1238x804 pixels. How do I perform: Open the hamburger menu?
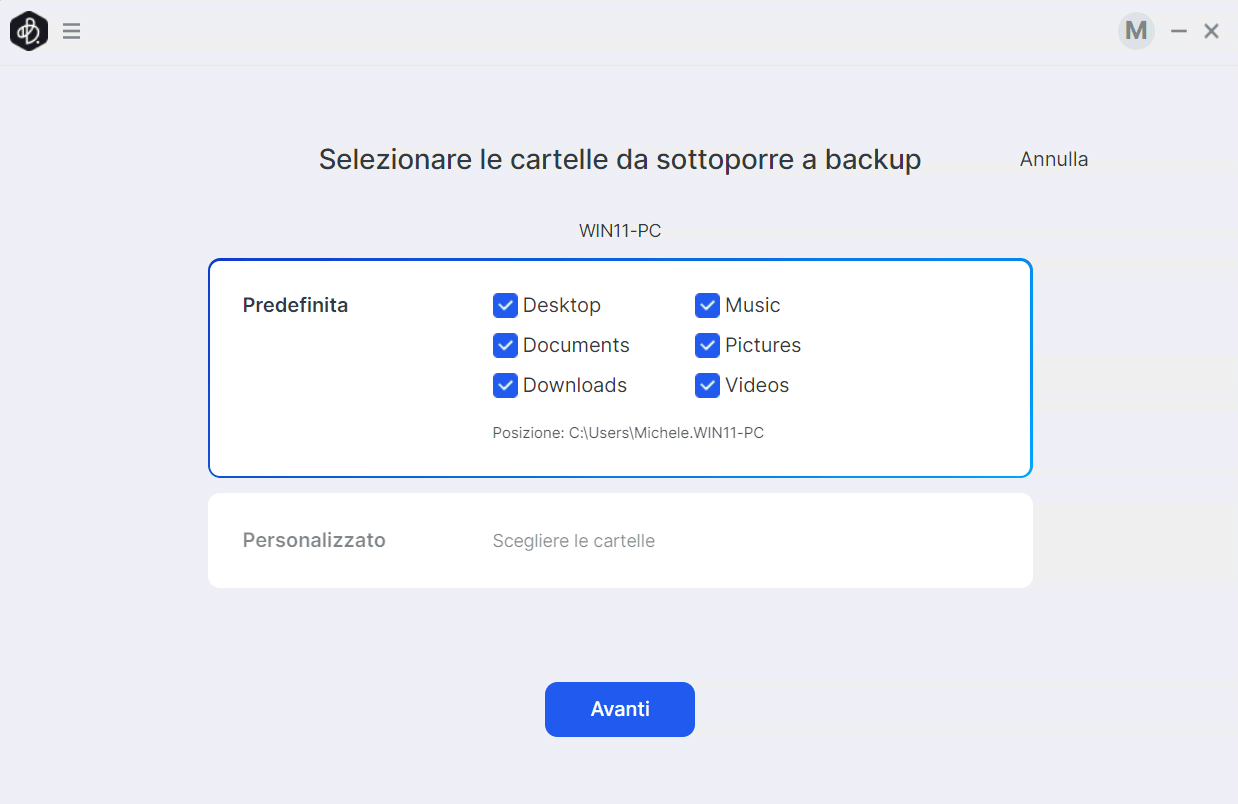pos(71,31)
